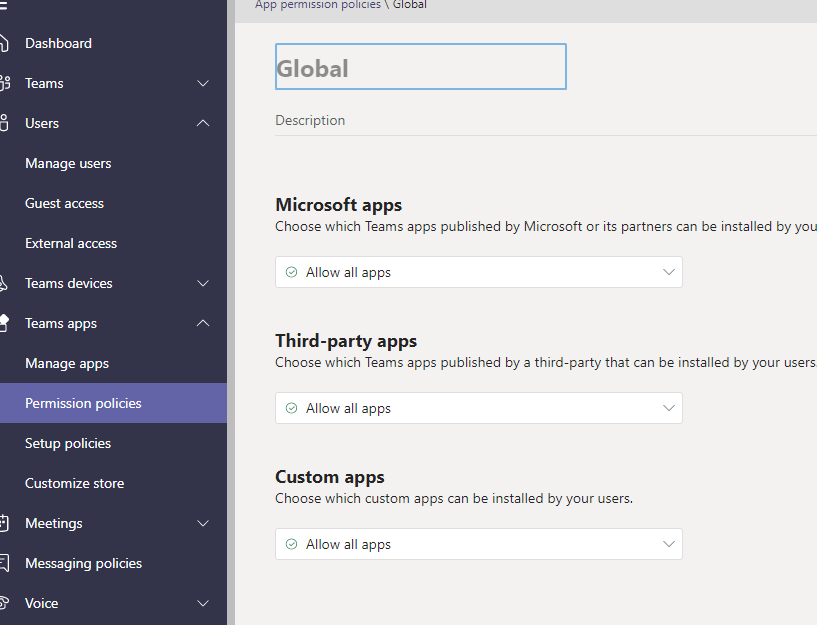Expand the Teams devices chevron
817x626 pixels.
coord(203,284)
